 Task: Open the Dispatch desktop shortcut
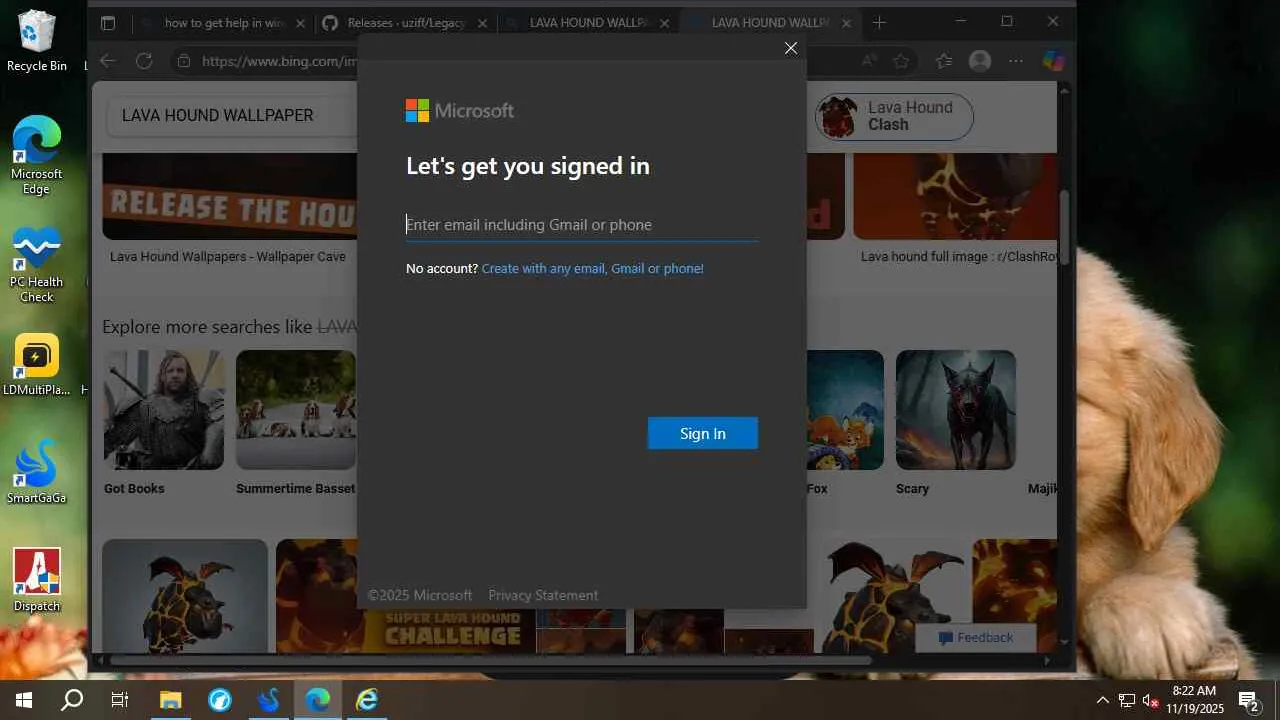click(x=37, y=580)
